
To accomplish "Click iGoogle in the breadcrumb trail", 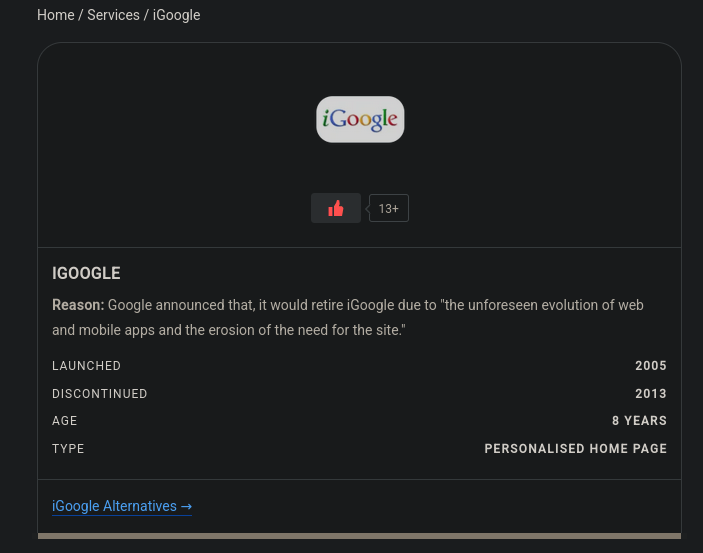I will (x=176, y=15).
